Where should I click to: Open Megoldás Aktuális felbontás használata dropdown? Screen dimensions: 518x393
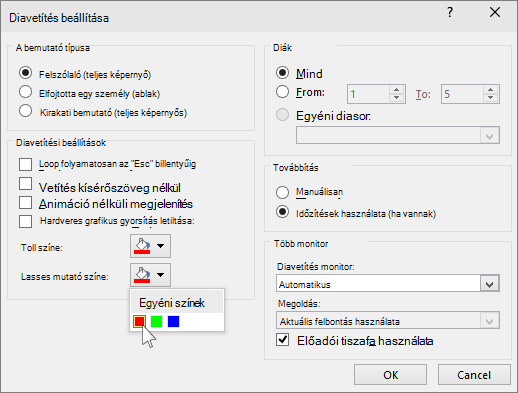click(x=489, y=321)
